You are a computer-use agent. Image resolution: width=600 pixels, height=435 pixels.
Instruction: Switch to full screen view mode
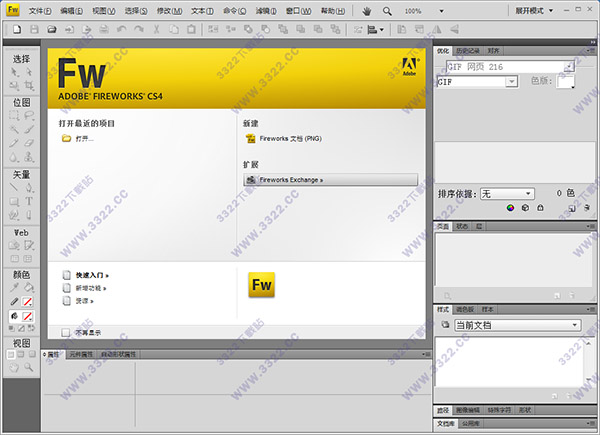[32, 355]
